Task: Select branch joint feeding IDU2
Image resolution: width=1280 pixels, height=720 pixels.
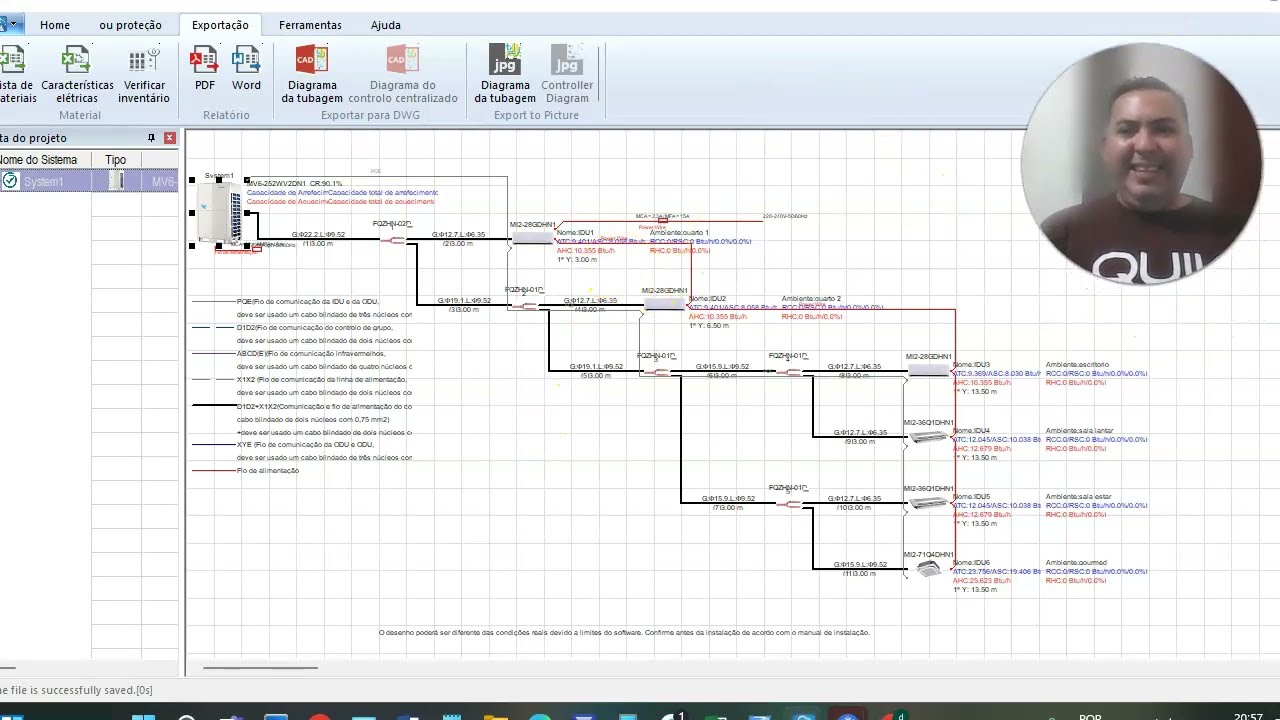Action: coord(525,305)
